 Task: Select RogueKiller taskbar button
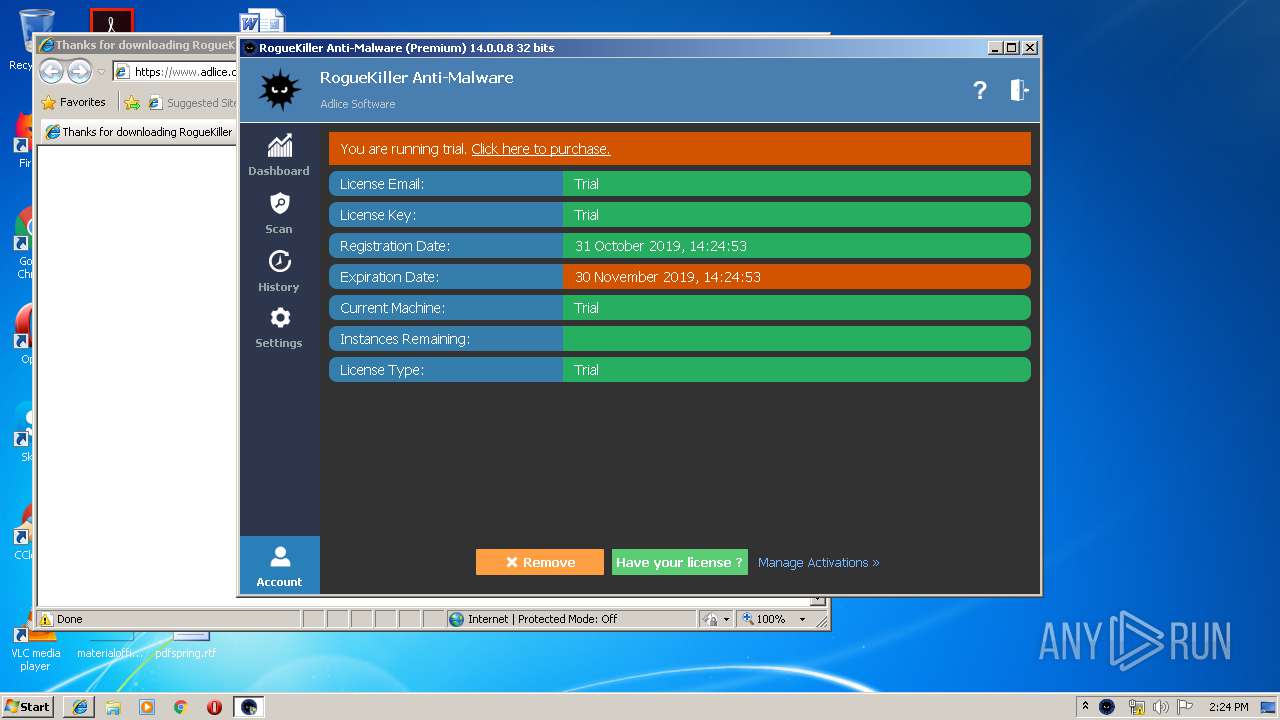coord(249,707)
